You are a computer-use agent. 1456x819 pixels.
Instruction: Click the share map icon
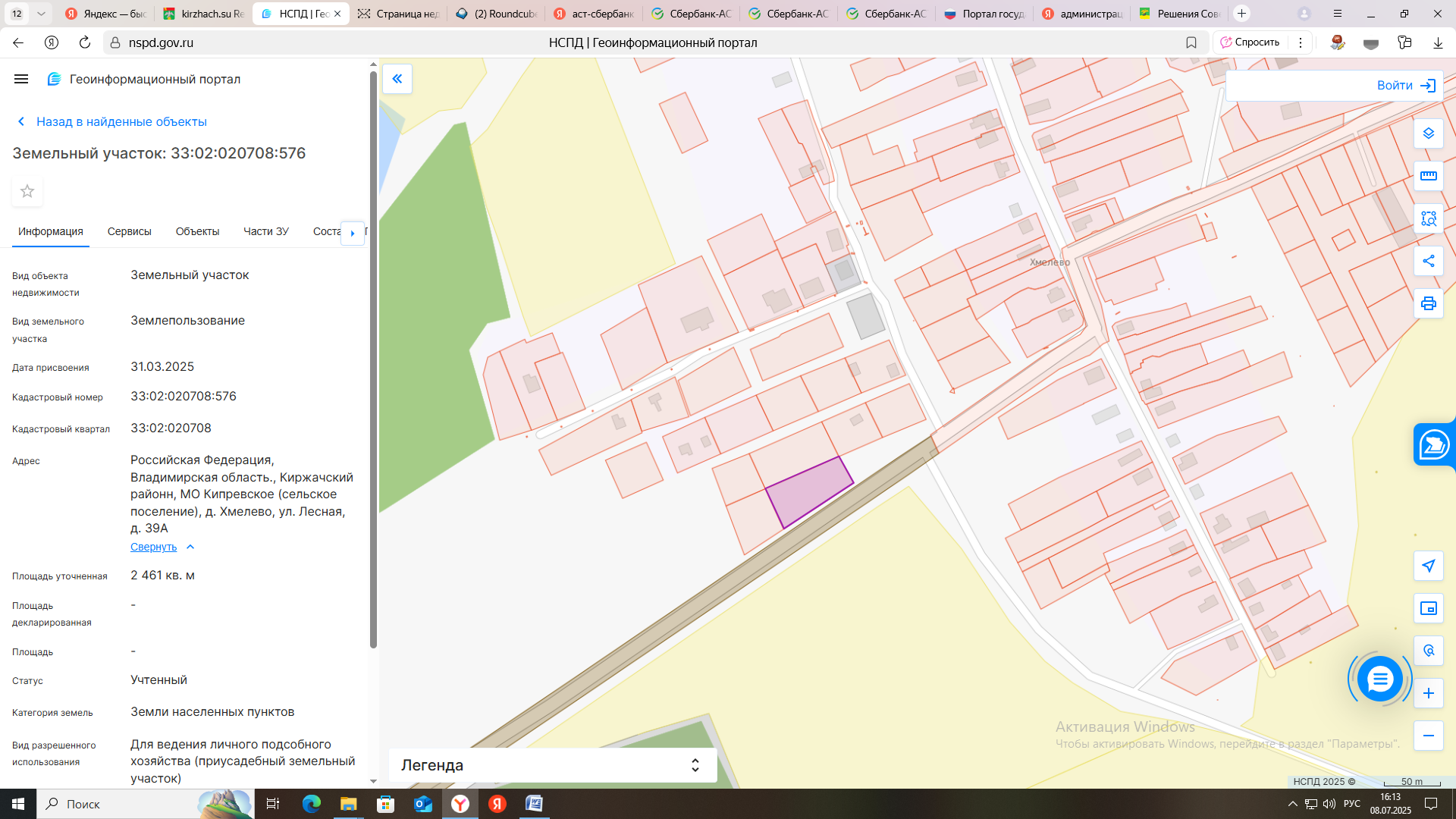1428,261
